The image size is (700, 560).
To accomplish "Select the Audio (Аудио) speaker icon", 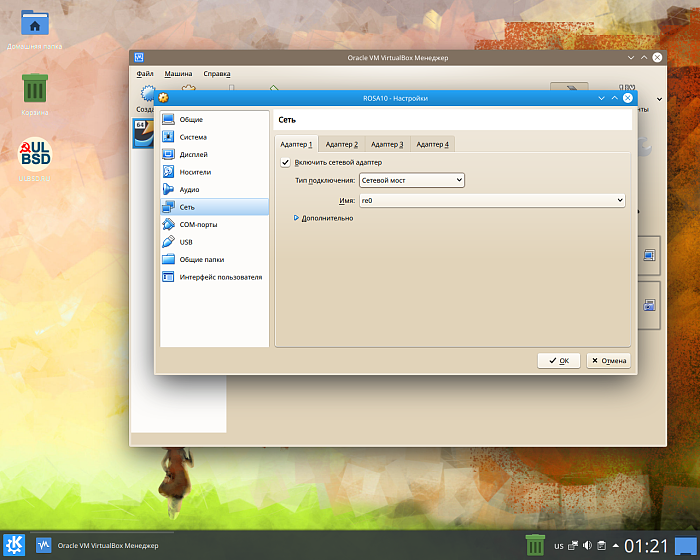I will pyautogui.click(x=168, y=189).
